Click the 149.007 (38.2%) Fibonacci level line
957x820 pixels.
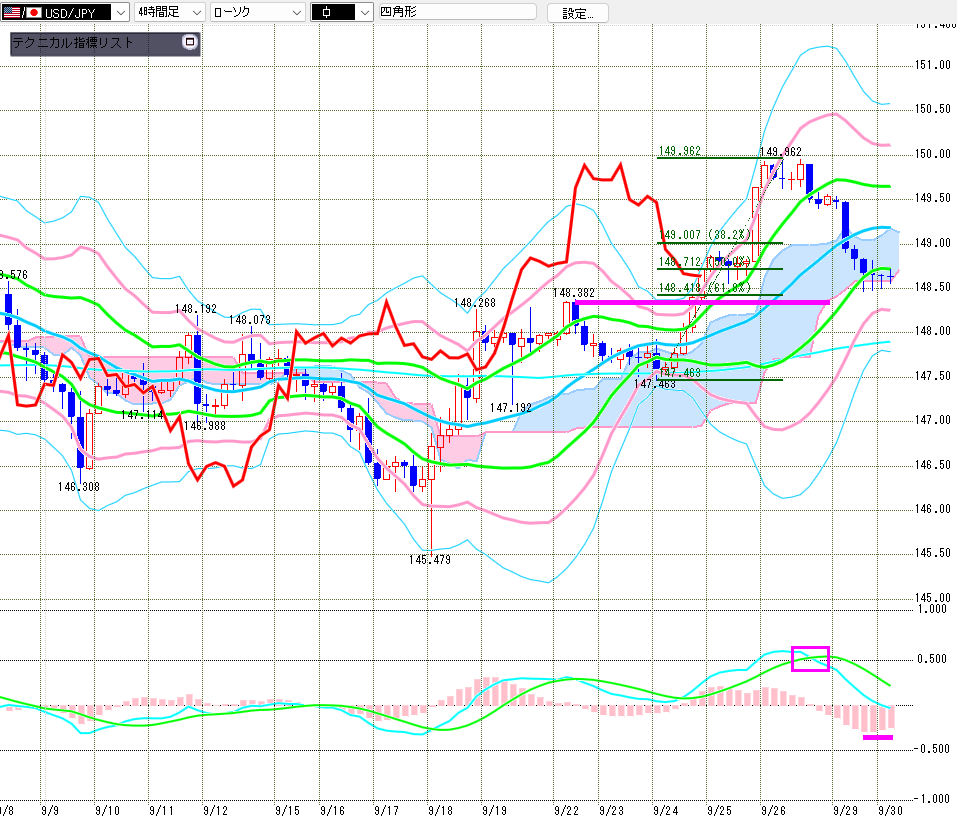[720, 243]
